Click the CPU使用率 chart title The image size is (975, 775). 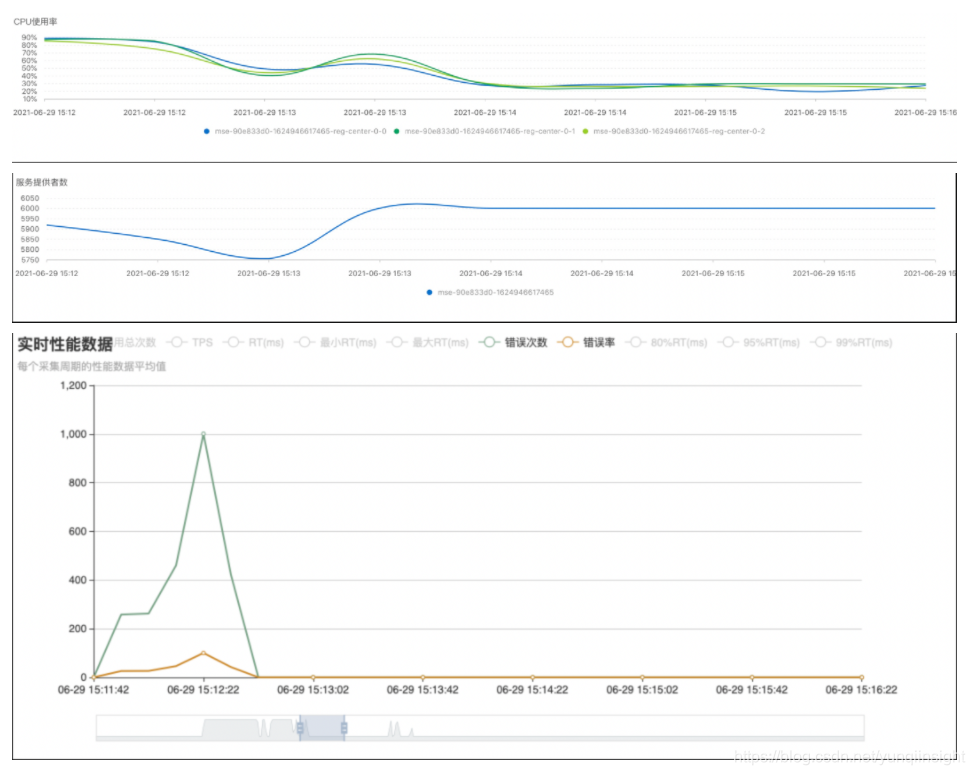click(35, 22)
